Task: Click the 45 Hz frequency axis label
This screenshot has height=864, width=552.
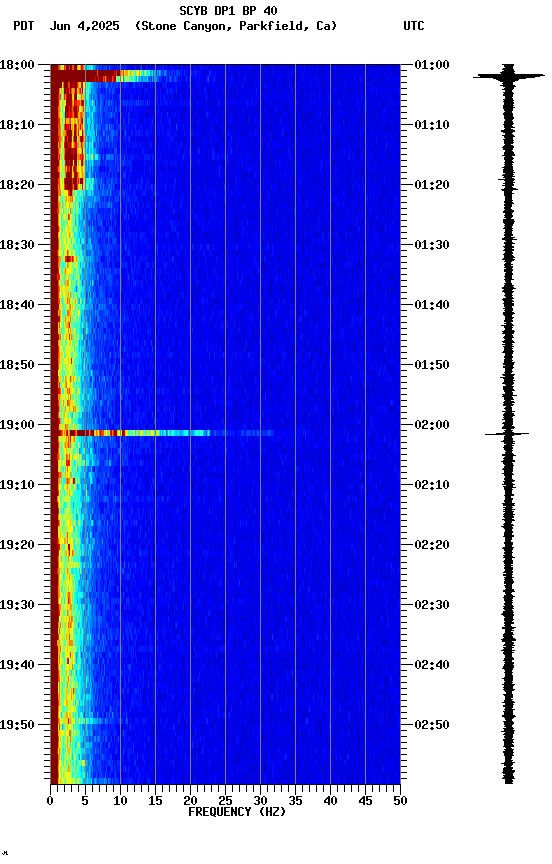Action: 365,801
